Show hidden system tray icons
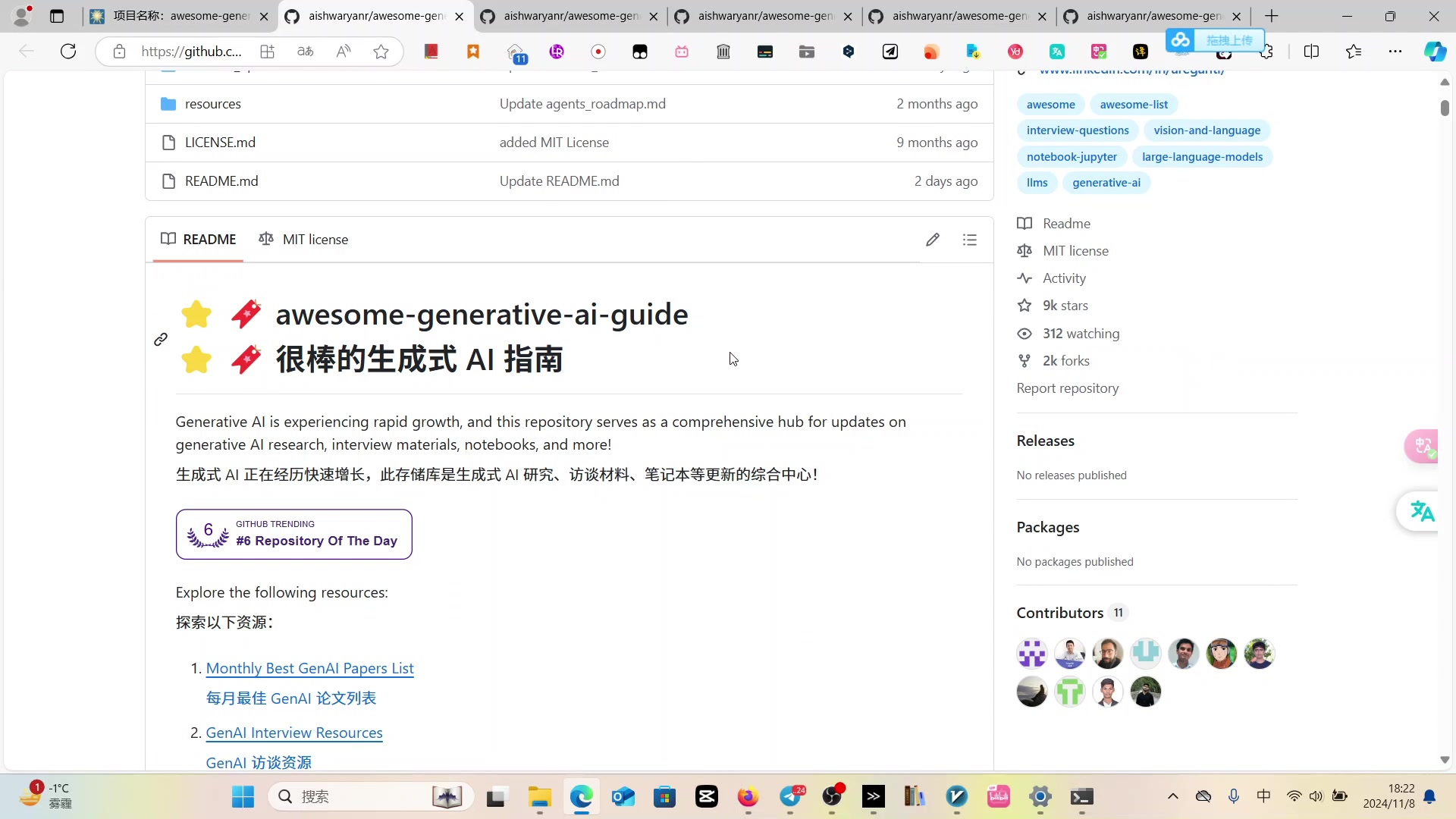 (x=1172, y=796)
